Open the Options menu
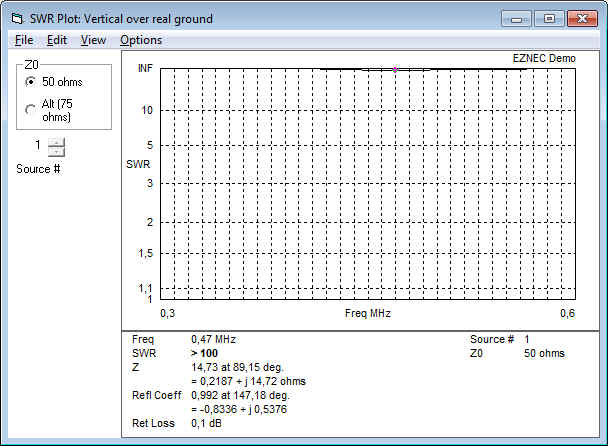This screenshot has height=446, width=608. (141, 40)
